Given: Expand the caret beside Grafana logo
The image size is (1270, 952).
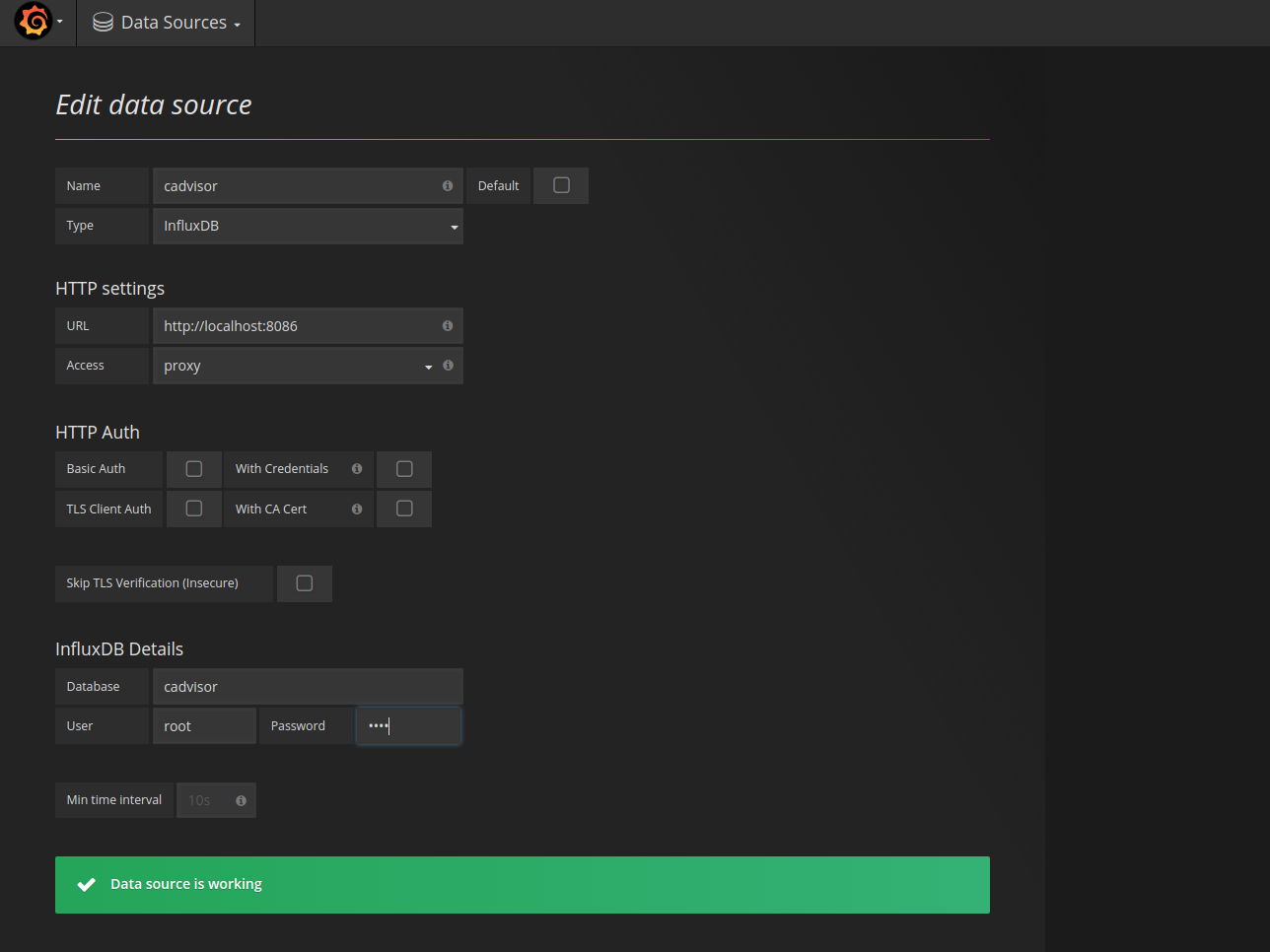Looking at the screenshot, I should coord(60,23).
